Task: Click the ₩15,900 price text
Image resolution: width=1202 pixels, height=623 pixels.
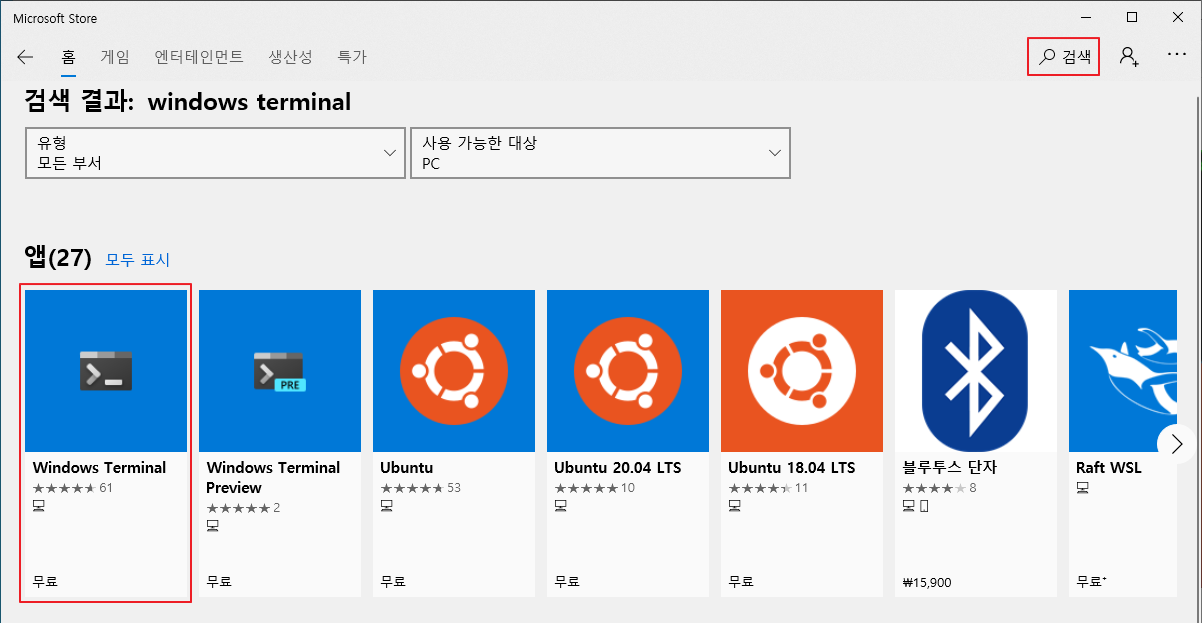Action: (x=927, y=581)
